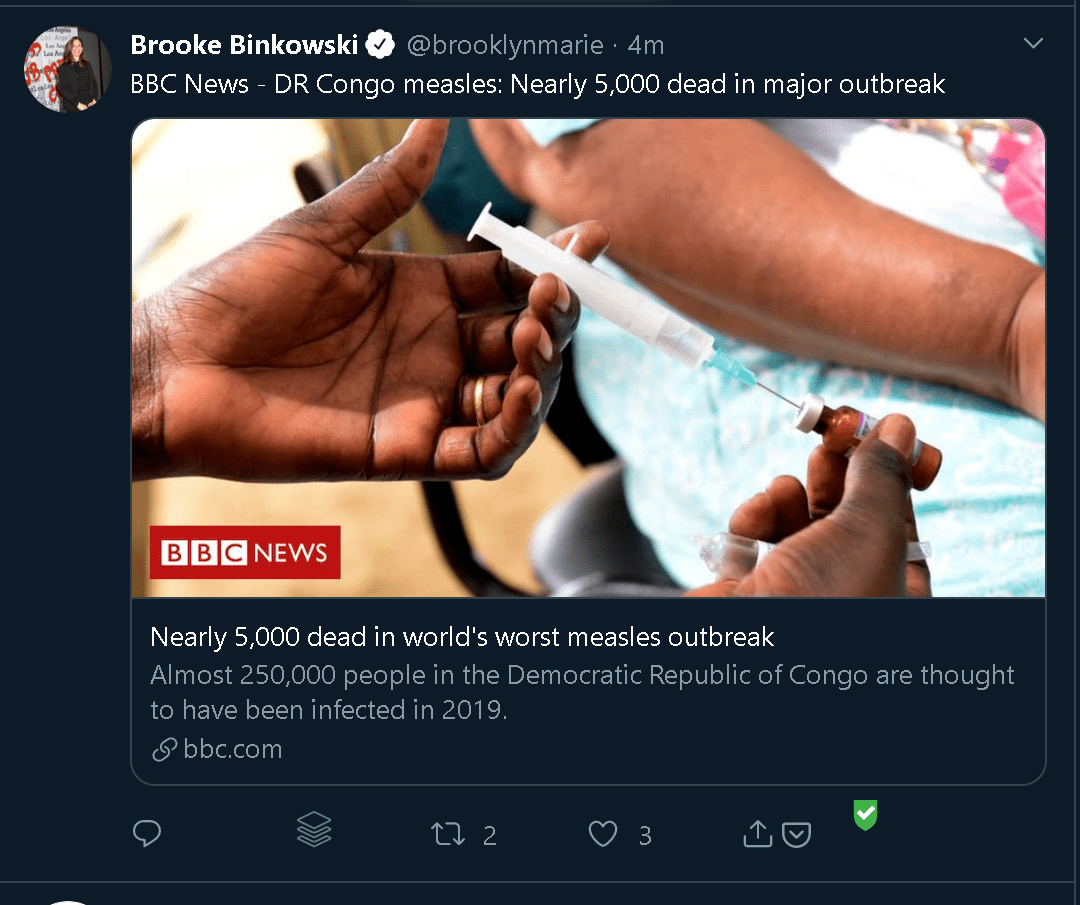Click the BBC News logo on image
Viewport: 1080px width, 905px height.
[x=245, y=552]
